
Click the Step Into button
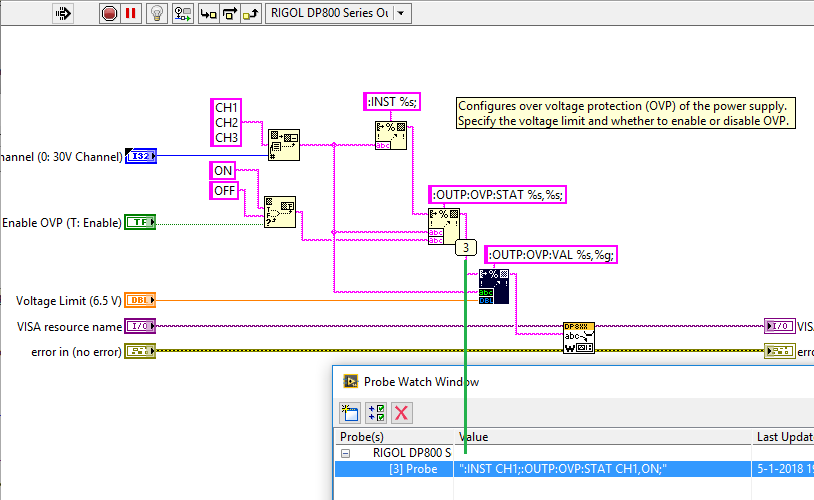(208, 13)
